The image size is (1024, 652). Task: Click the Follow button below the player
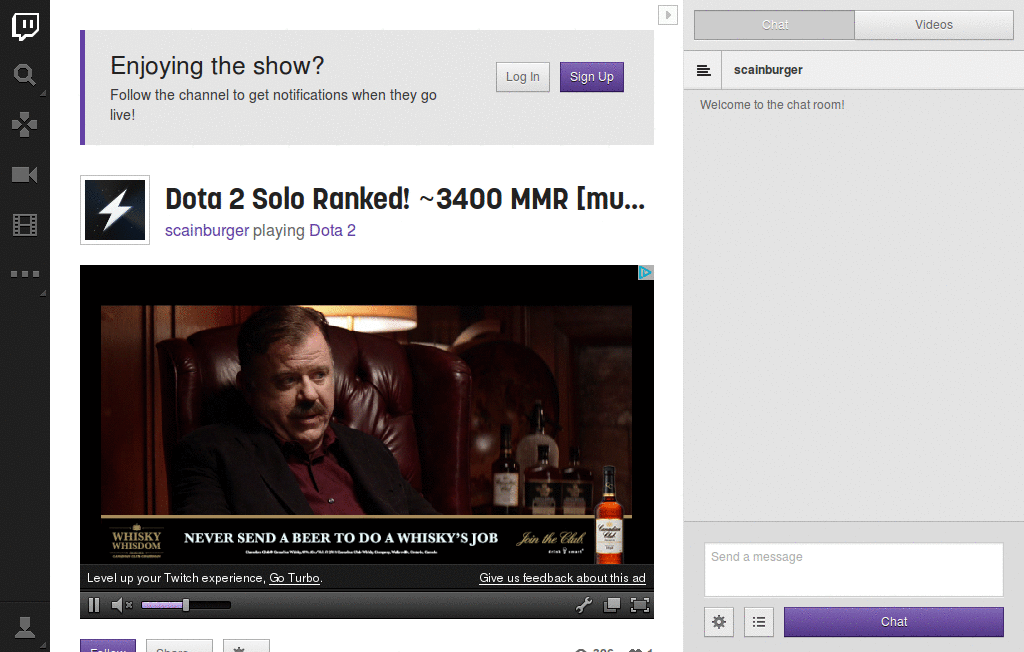coord(108,645)
